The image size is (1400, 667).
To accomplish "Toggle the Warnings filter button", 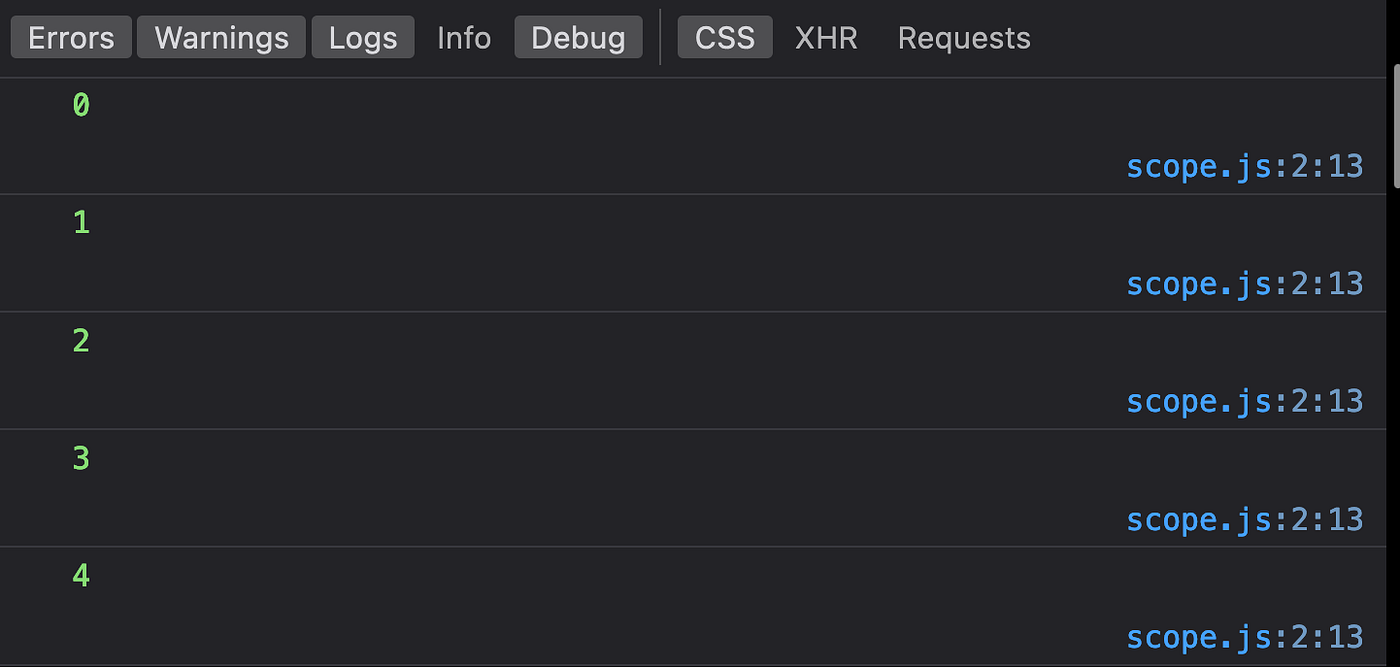I will pos(221,38).
